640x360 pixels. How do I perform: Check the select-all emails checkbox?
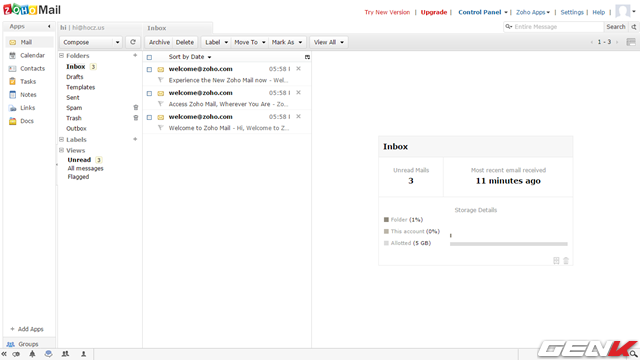(149, 57)
